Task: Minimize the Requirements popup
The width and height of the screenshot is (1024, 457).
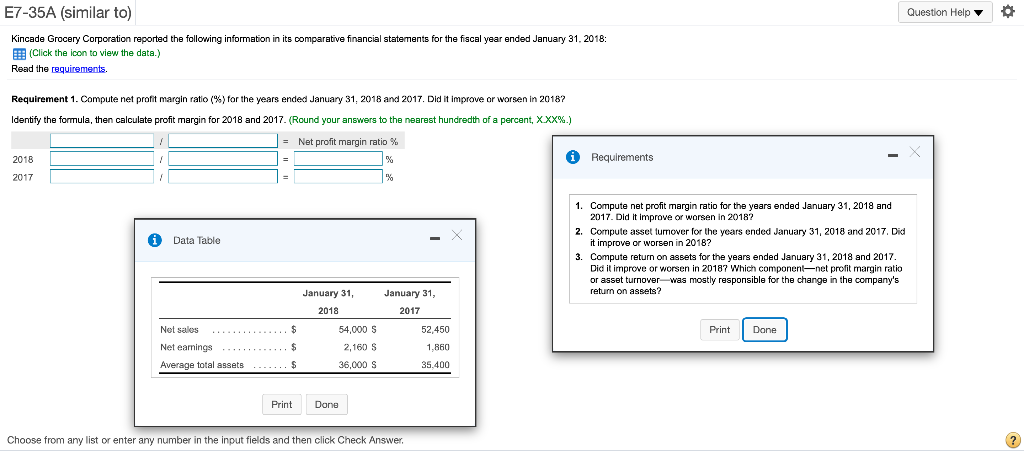Action: click(892, 156)
